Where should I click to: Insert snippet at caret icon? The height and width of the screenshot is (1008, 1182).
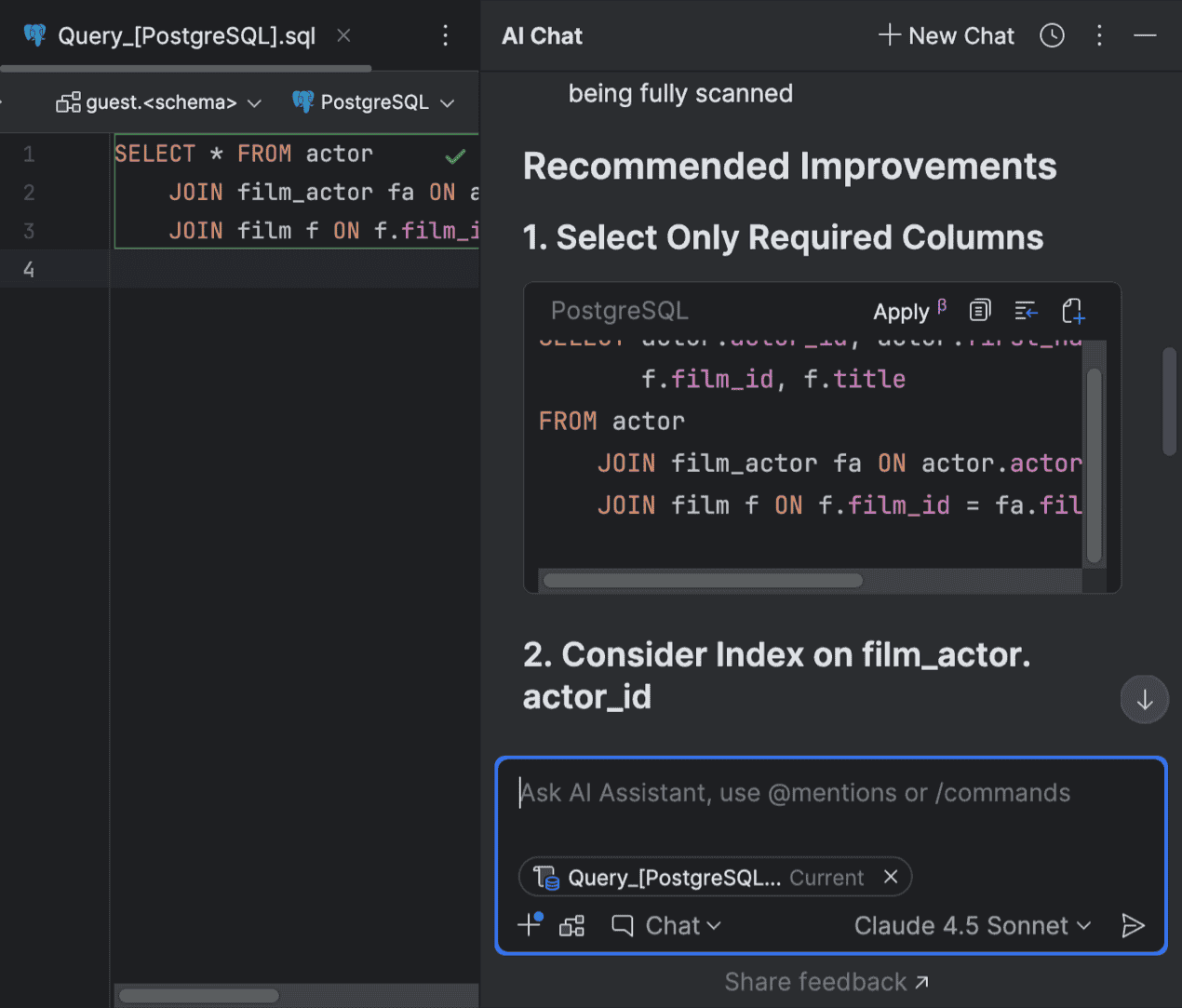[1026, 311]
